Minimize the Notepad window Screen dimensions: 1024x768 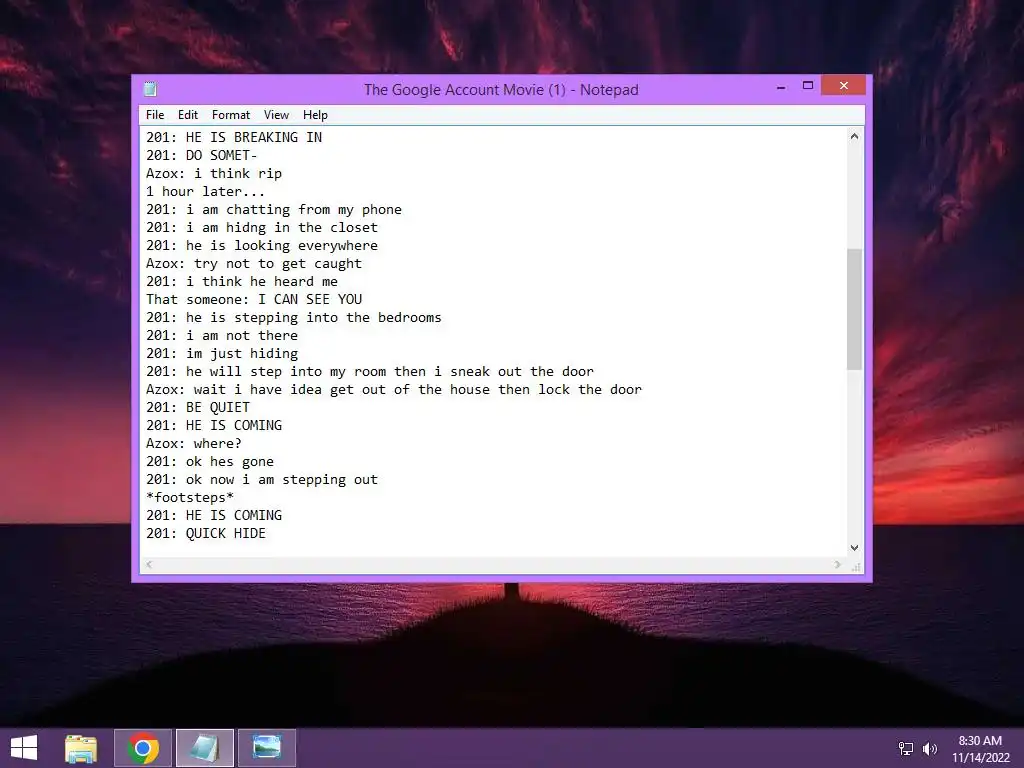coord(781,86)
